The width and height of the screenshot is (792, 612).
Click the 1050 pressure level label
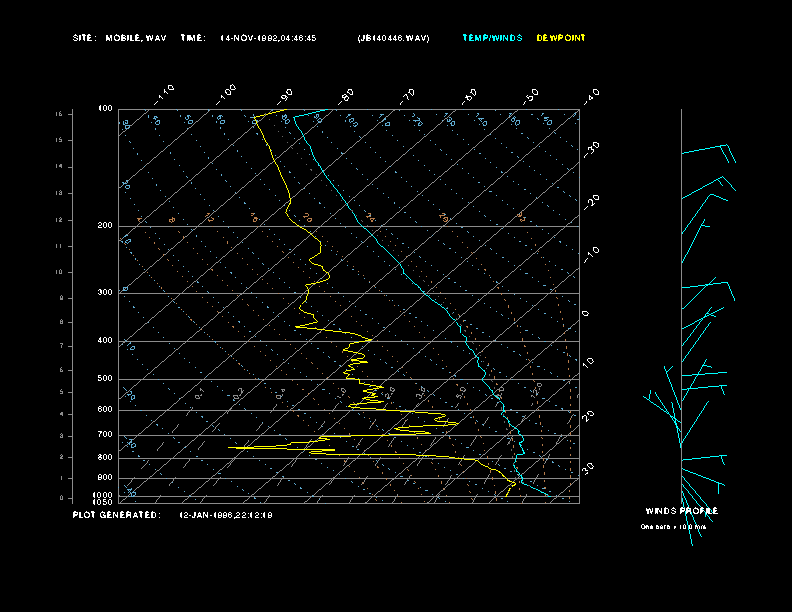[x=103, y=502]
